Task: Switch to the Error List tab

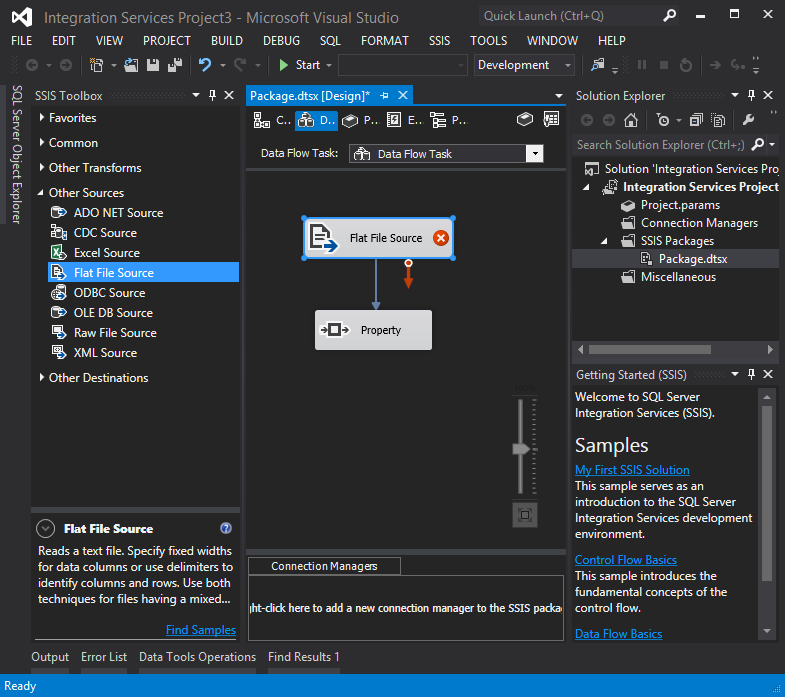Action: click(104, 657)
